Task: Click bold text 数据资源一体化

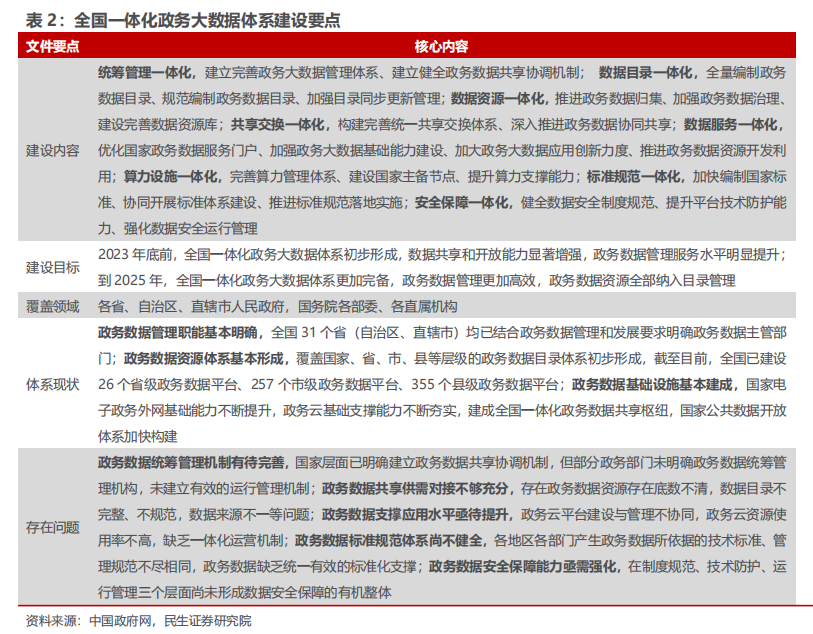Action: pyautogui.click(x=497, y=98)
